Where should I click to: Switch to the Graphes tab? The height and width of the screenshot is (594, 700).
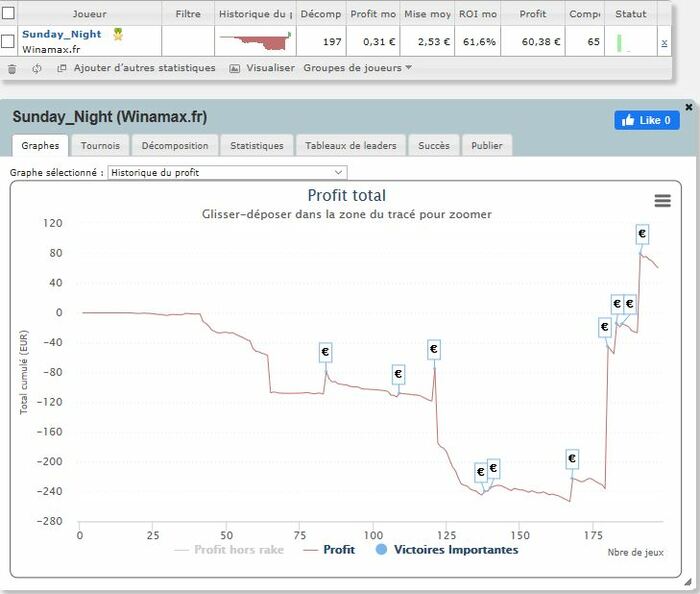point(40,145)
